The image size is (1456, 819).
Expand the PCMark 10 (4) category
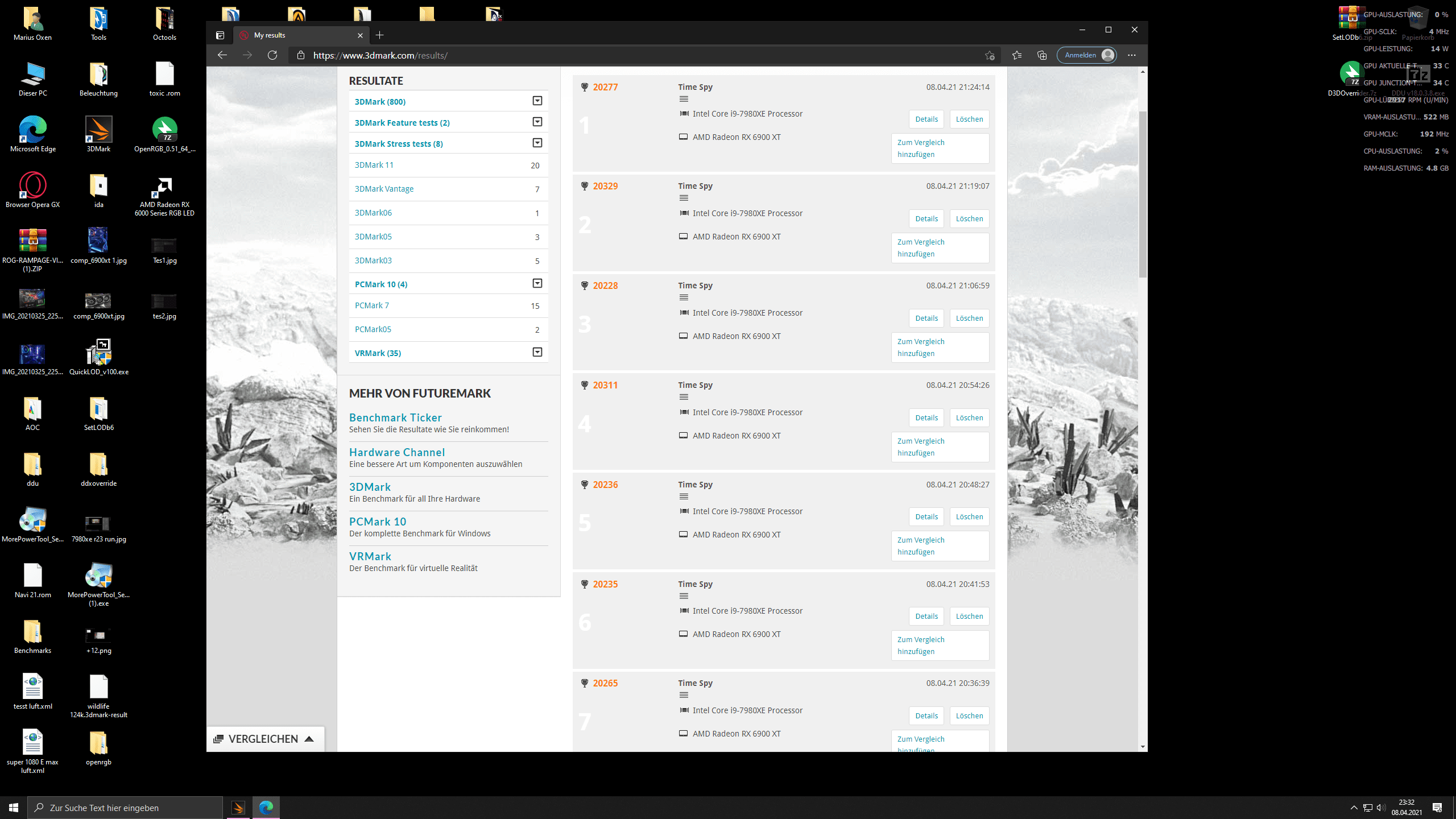coord(537,283)
